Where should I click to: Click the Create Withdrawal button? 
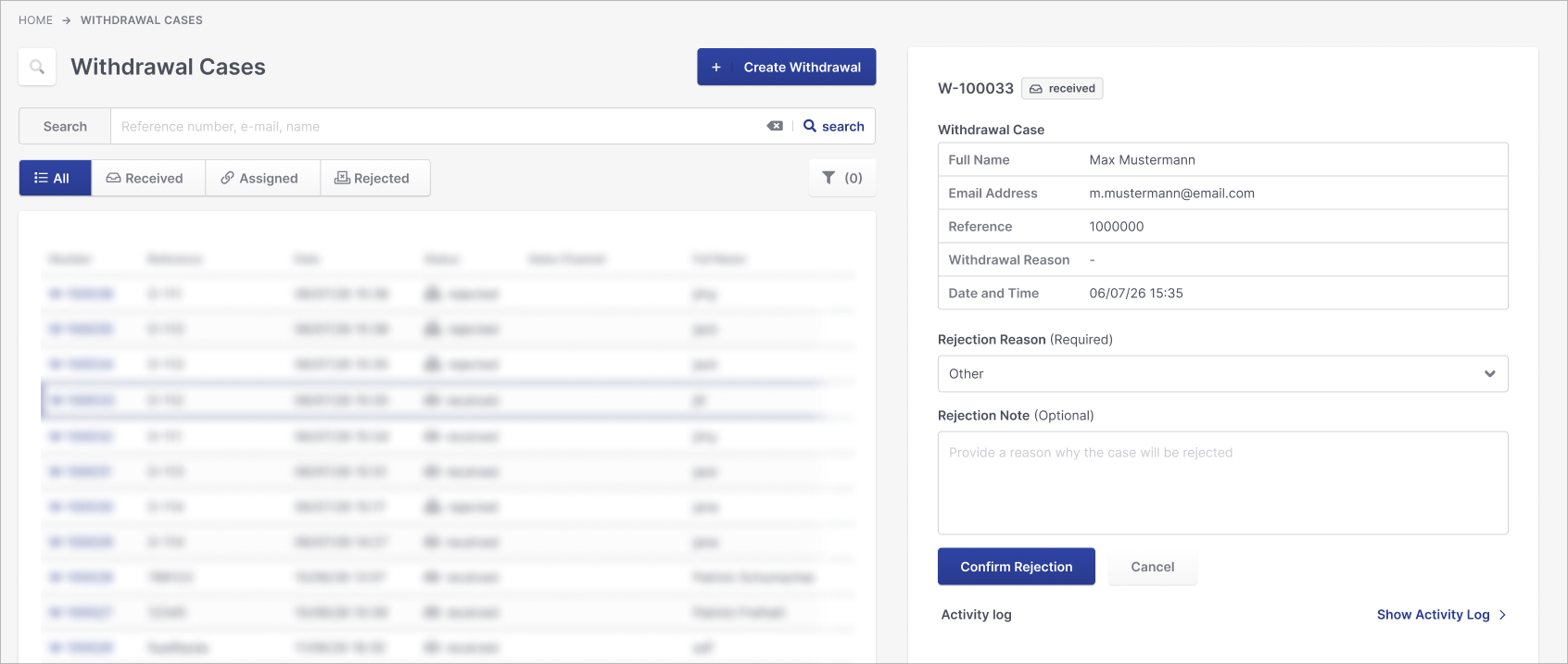(x=787, y=67)
